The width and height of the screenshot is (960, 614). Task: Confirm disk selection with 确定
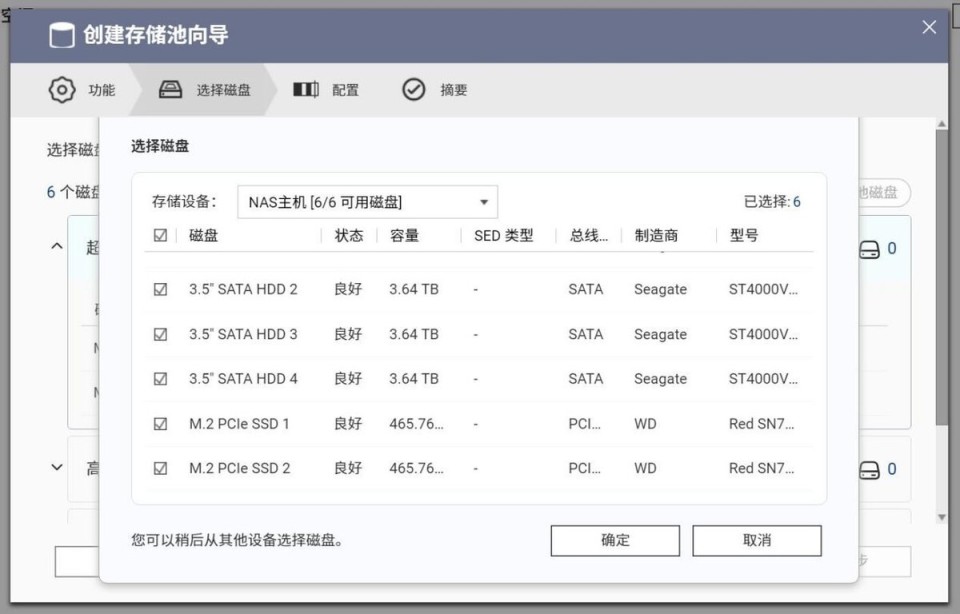click(x=614, y=540)
